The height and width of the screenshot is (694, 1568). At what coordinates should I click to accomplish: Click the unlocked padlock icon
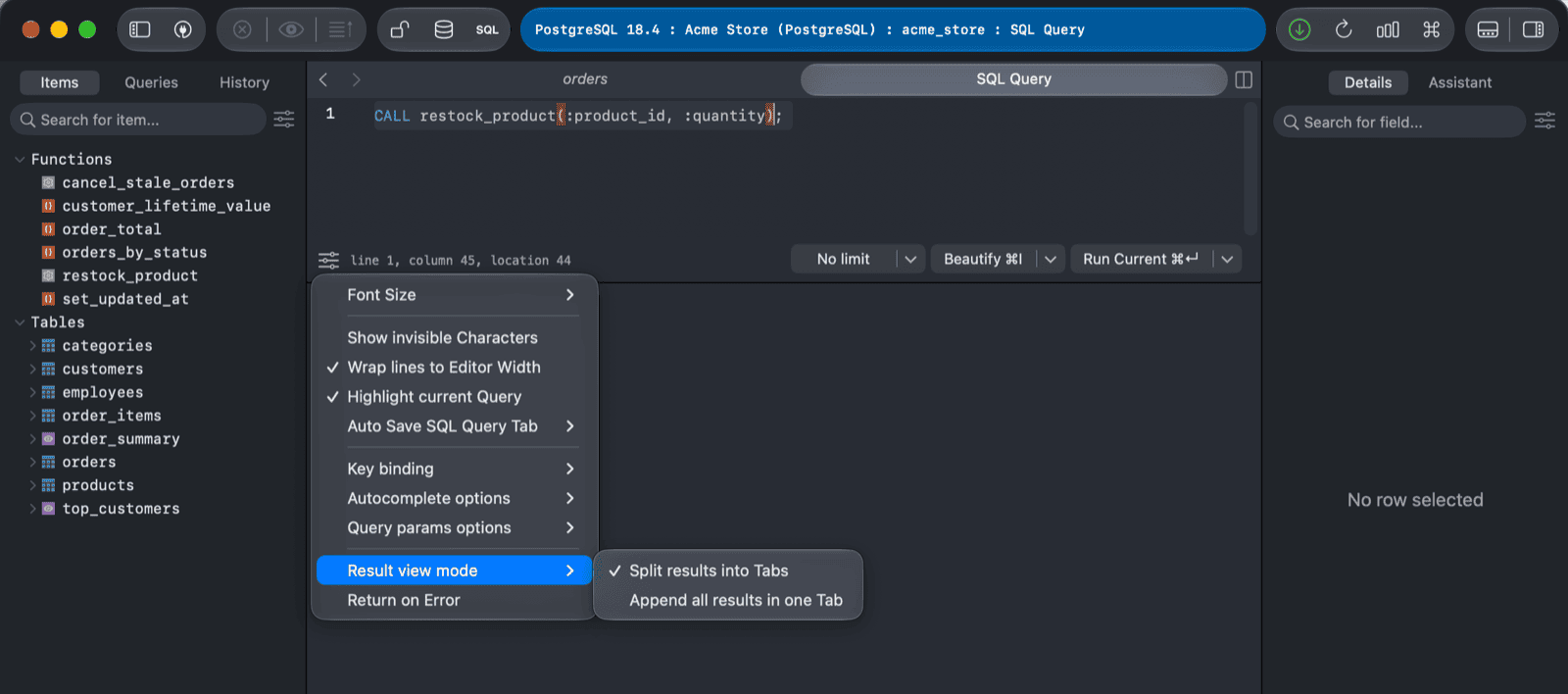(400, 29)
